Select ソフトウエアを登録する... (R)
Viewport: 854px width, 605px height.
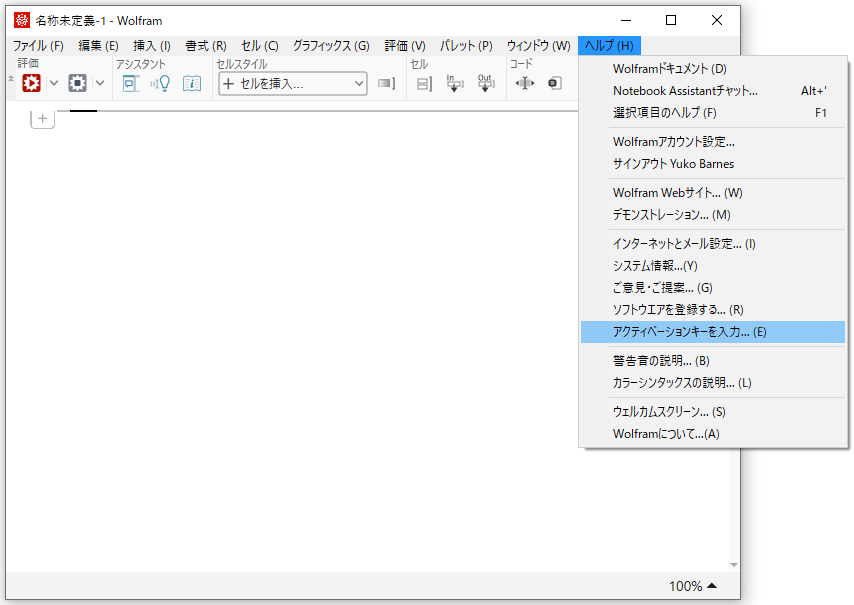point(713,309)
